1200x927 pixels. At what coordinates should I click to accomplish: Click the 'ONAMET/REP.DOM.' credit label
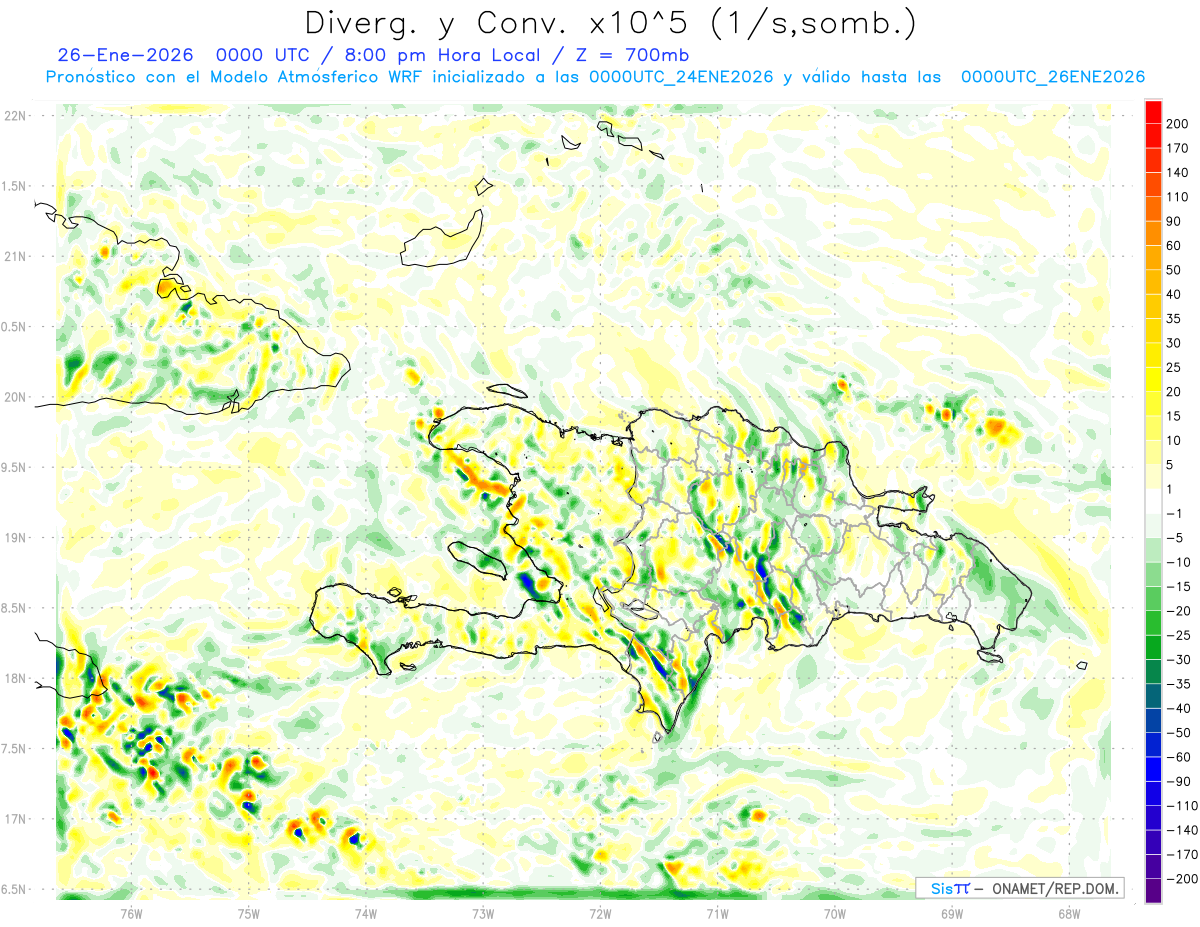[1054, 888]
